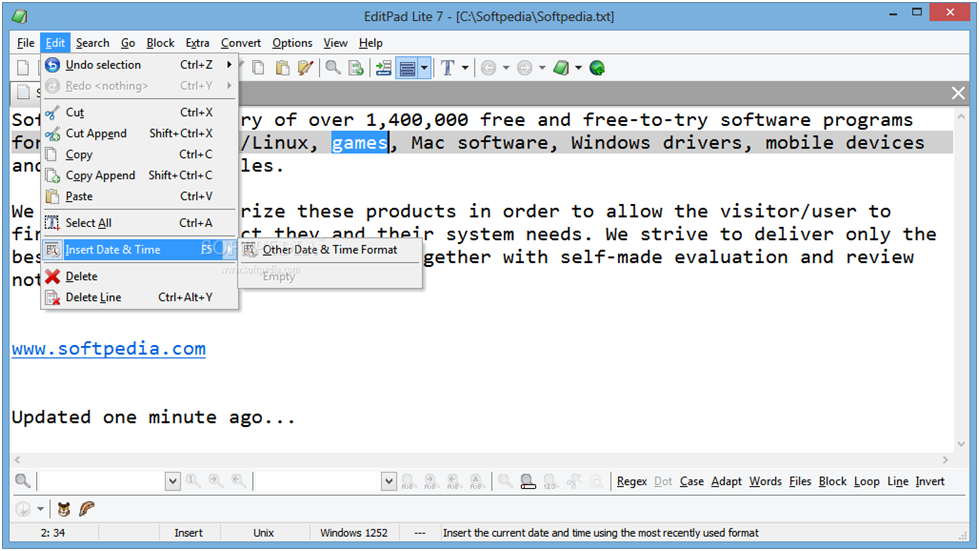The image size is (979, 551).
Task: Open the Convert menu
Action: (x=240, y=43)
